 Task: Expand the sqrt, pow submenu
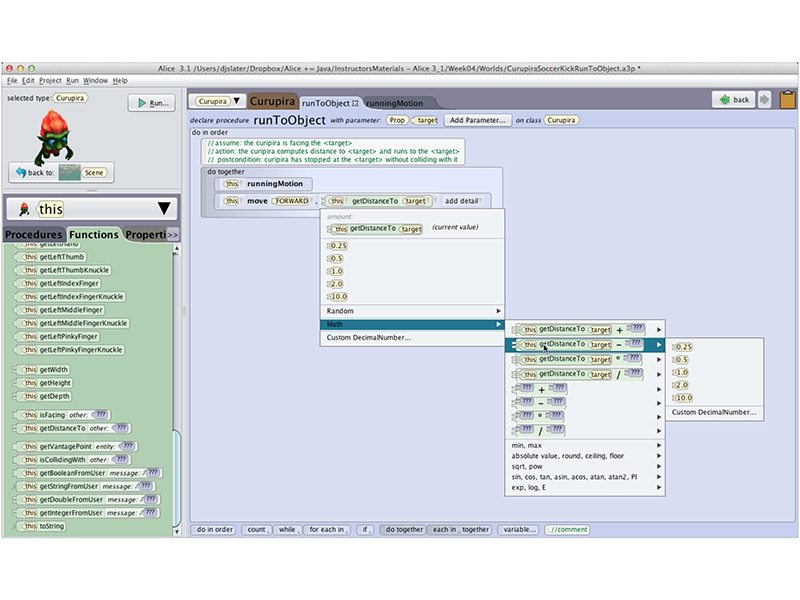(585, 466)
